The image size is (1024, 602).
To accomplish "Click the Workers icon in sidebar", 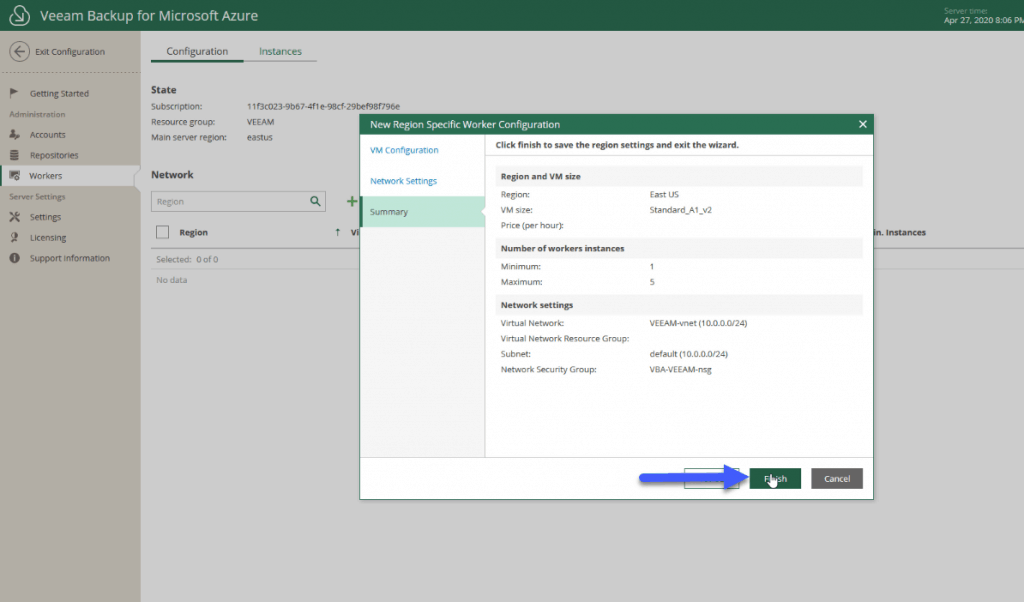I will click(14, 176).
